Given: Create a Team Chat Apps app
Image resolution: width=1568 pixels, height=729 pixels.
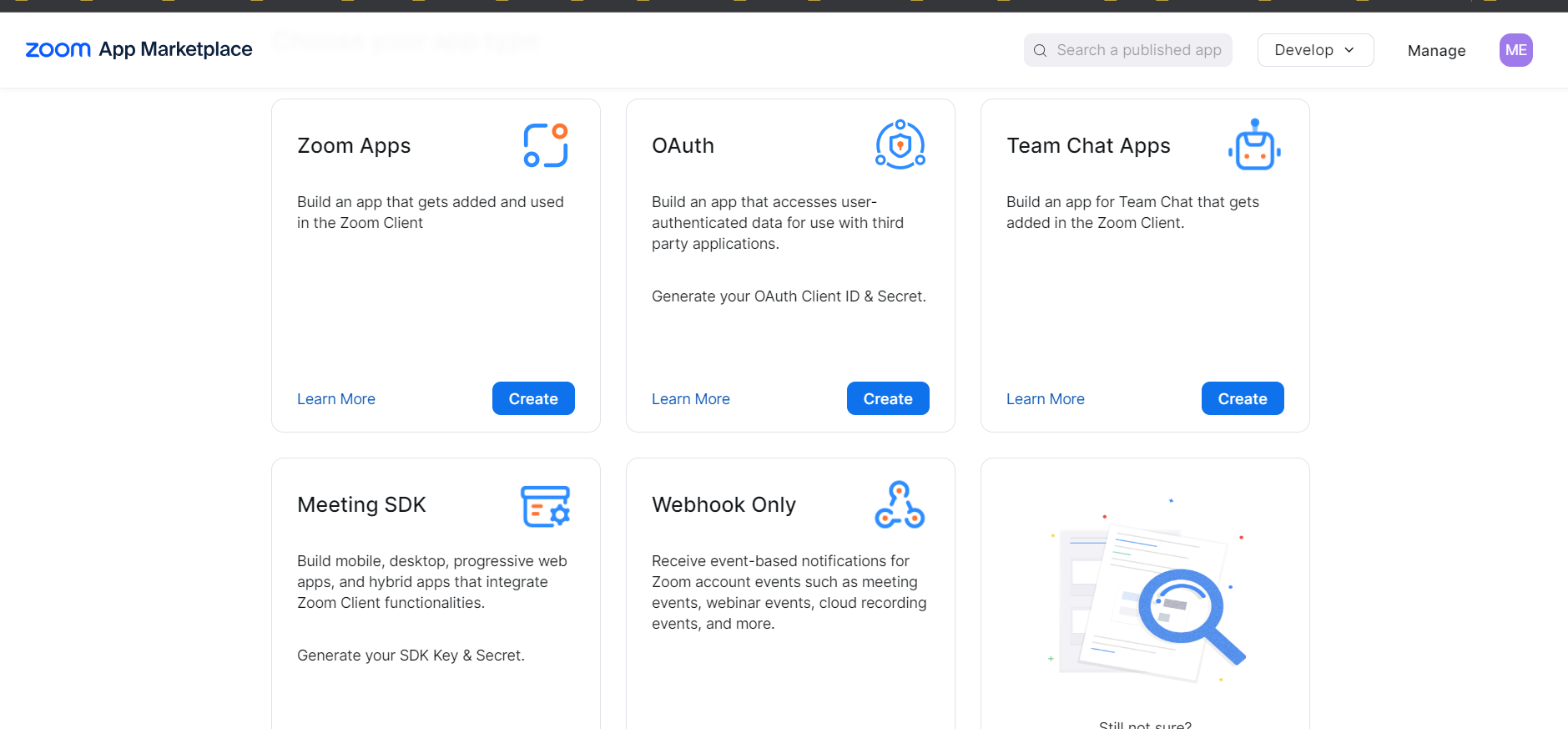Looking at the screenshot, I should click(1243, 398).
